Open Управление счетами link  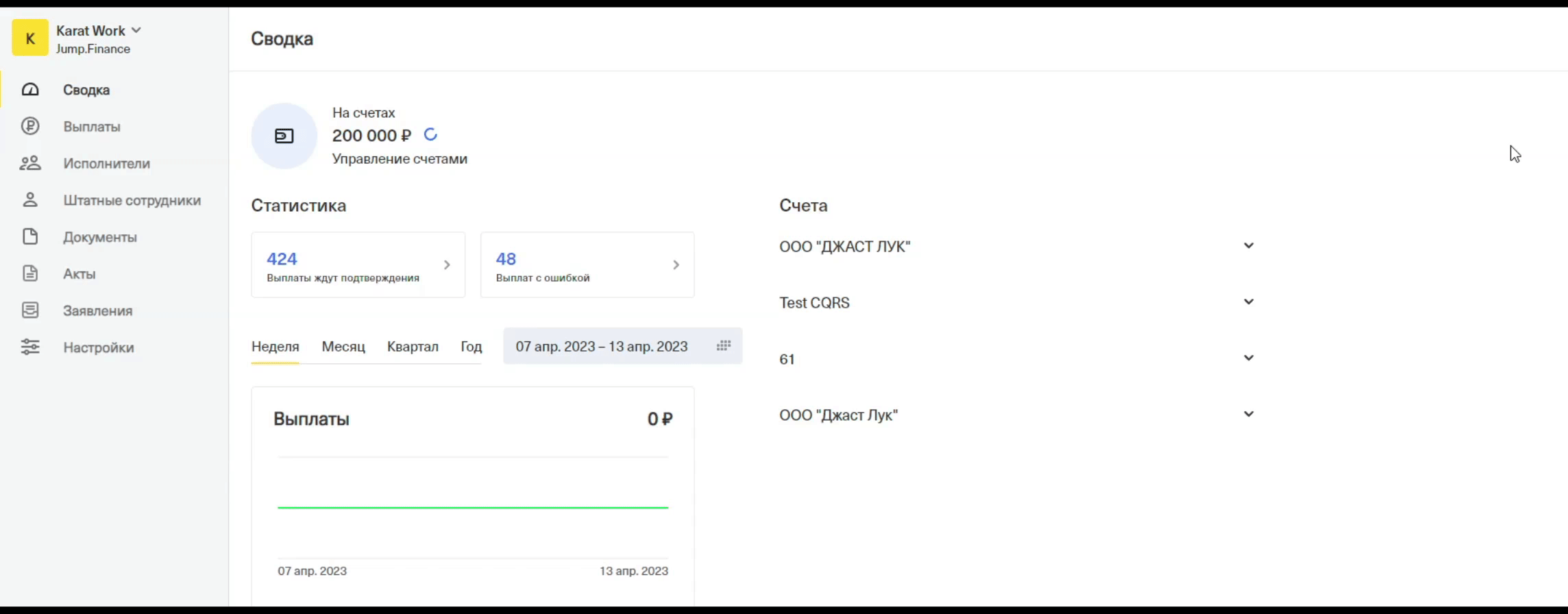(x=400, y=159)
